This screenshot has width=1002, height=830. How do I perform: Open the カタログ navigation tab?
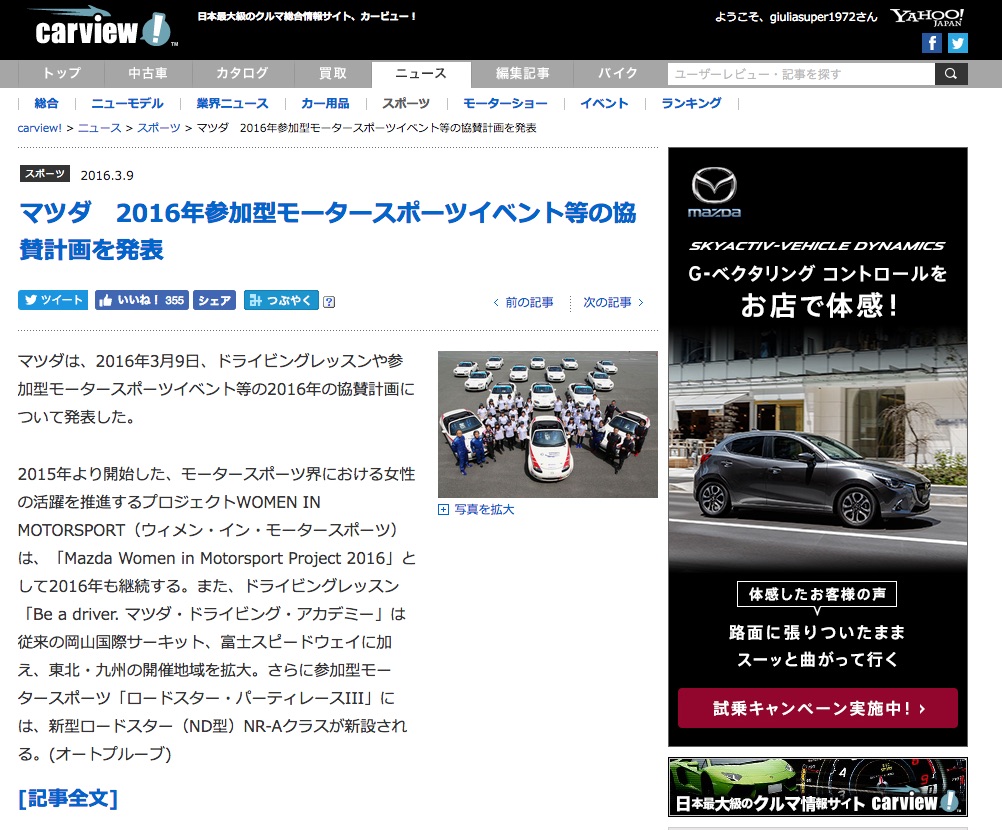coord(242,73)
